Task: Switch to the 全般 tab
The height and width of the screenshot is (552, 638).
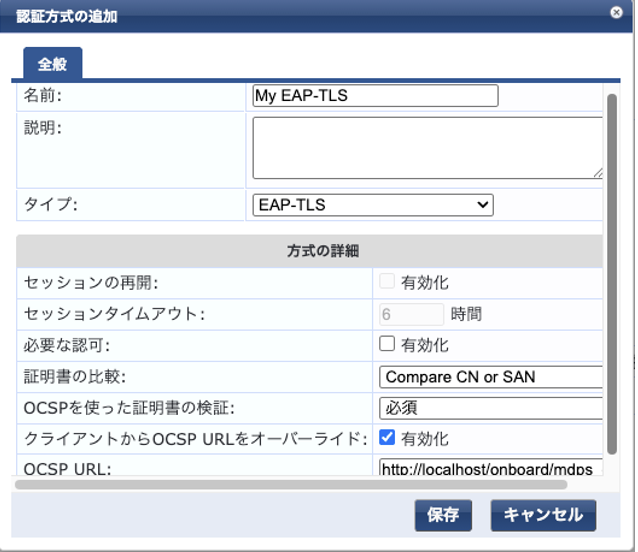Action: [x=52, y=63]
